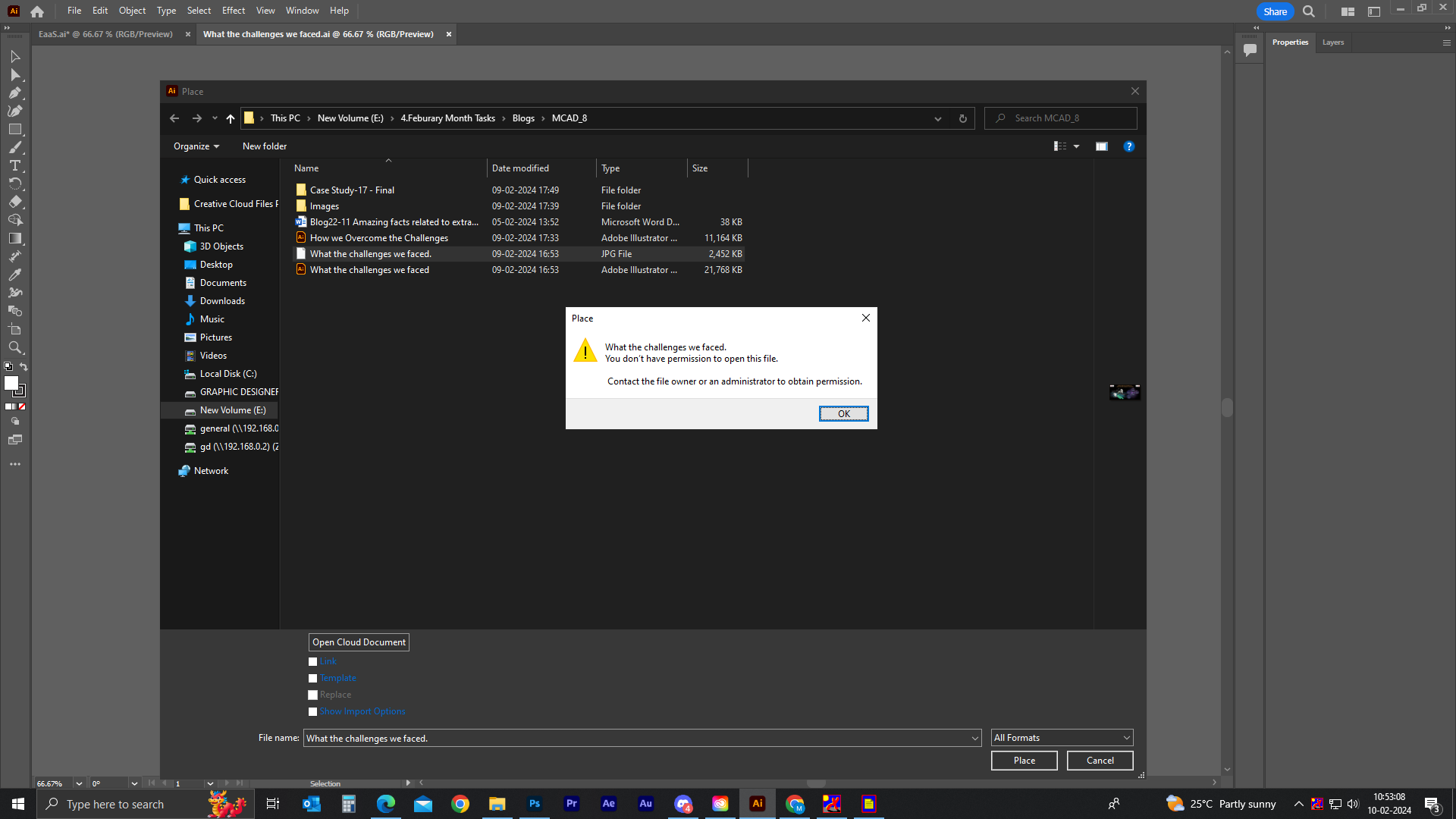Open the Help icon in the Place dialog
This screenshot has width=1456, height=819.
[1129, 146]
